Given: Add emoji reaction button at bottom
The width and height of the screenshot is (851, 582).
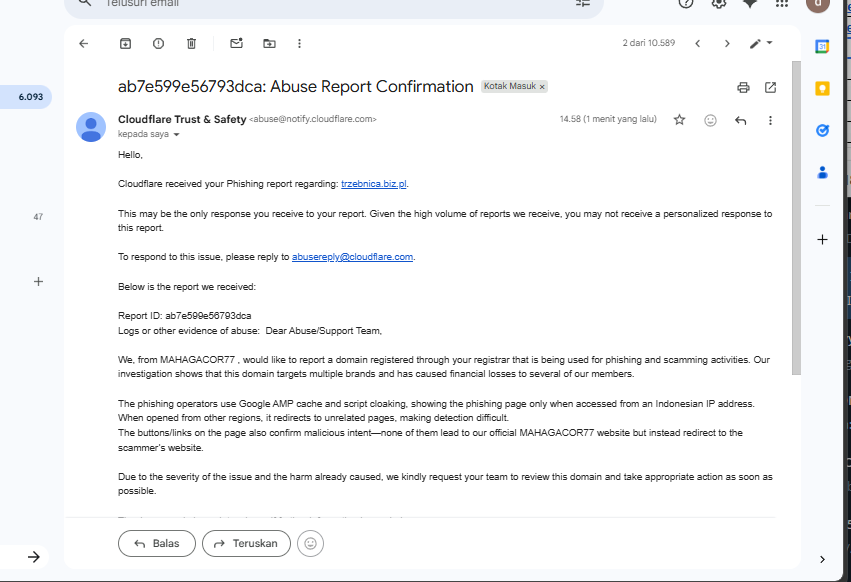Looking at the screenshot, I should tap(310, 543).
